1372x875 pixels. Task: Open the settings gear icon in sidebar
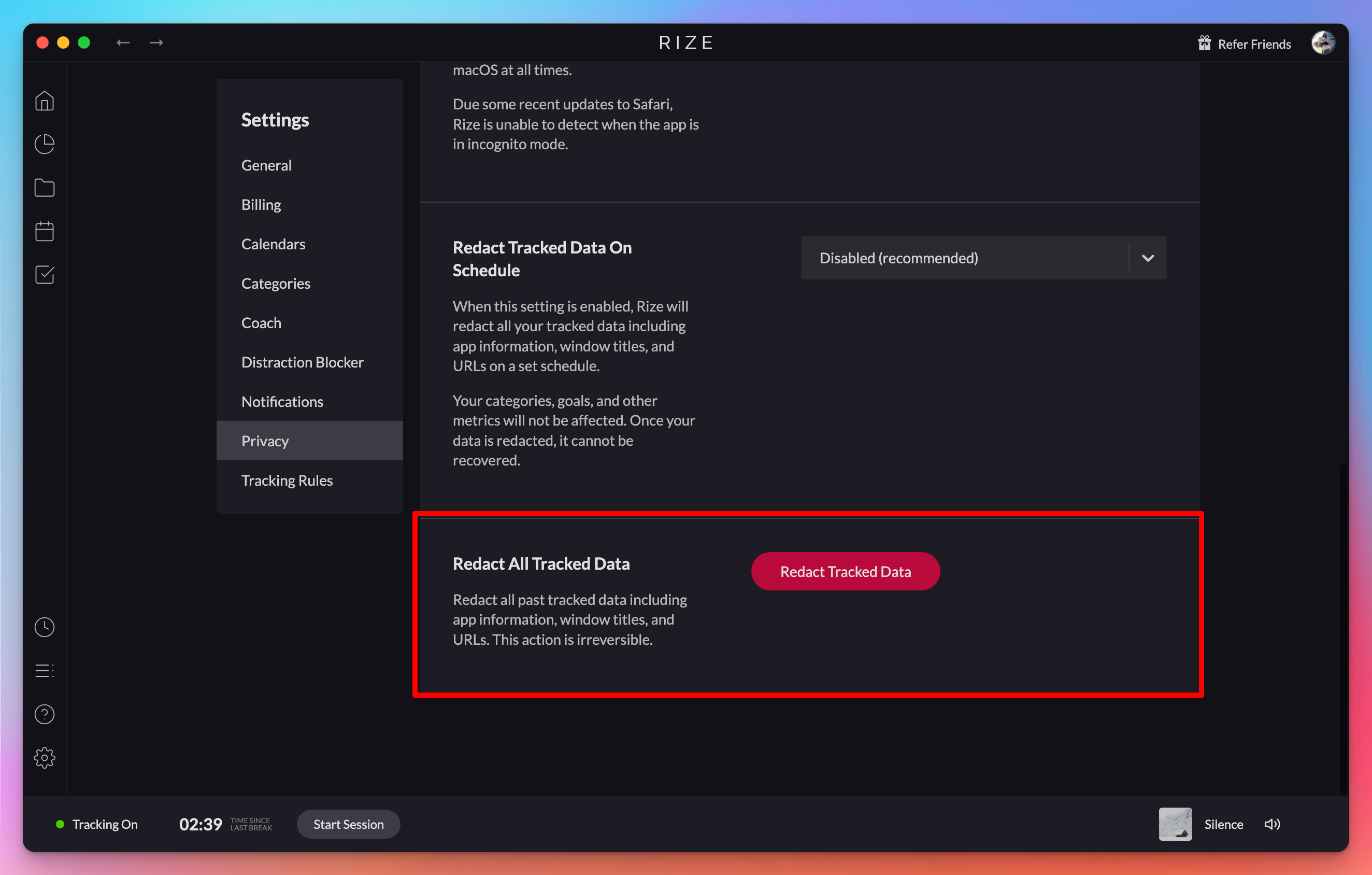(x=45, y=757)
